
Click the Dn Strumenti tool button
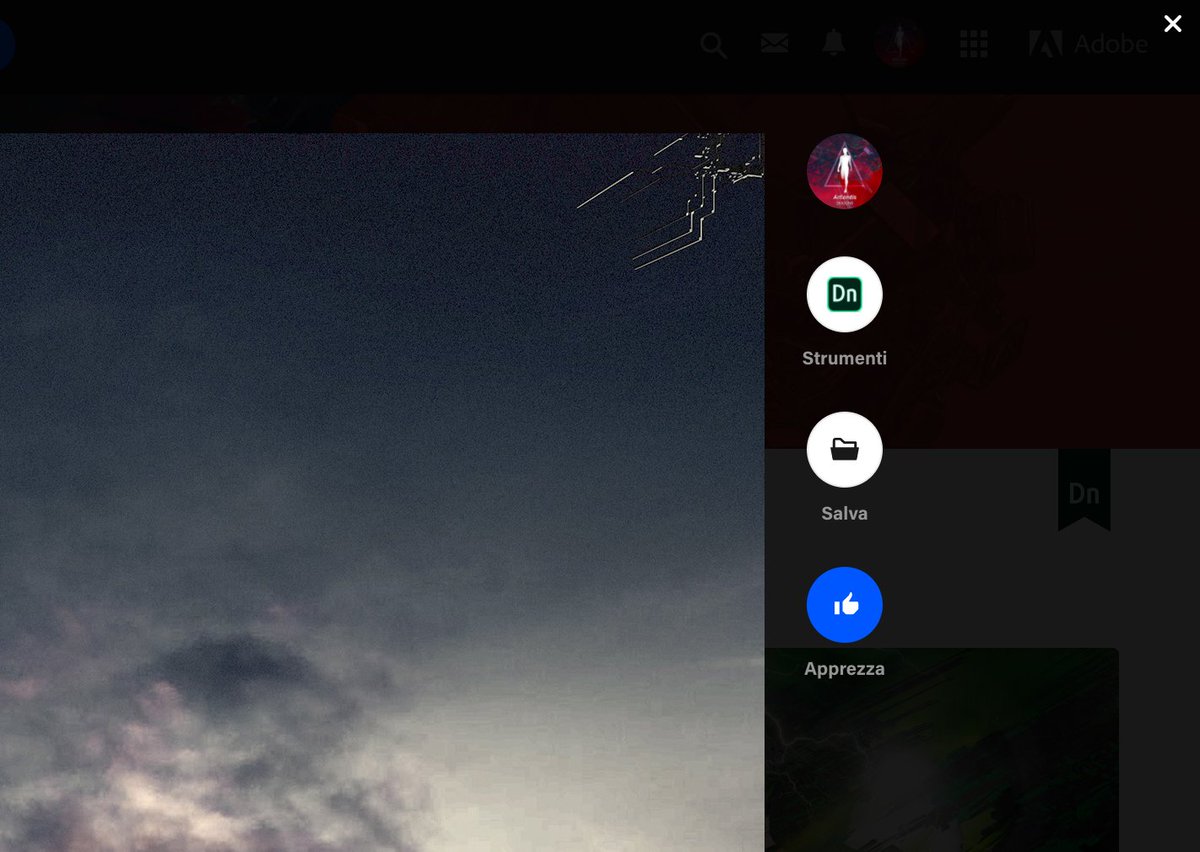click(844, 294)
